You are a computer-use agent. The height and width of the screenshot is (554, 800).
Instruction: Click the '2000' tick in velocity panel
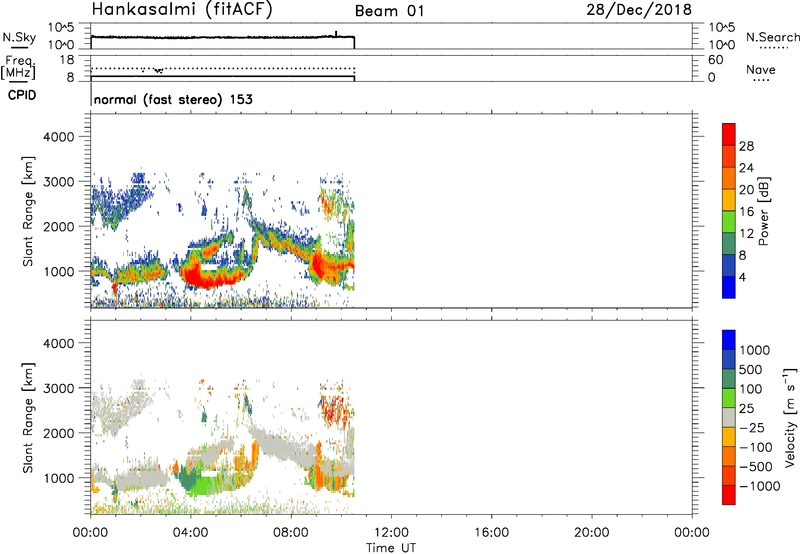coord(58,433)
